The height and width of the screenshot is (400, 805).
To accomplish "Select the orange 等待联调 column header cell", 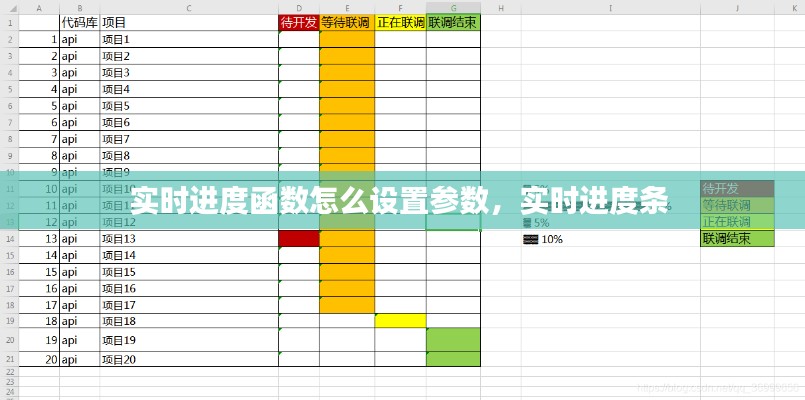I will tap(346, 22).
